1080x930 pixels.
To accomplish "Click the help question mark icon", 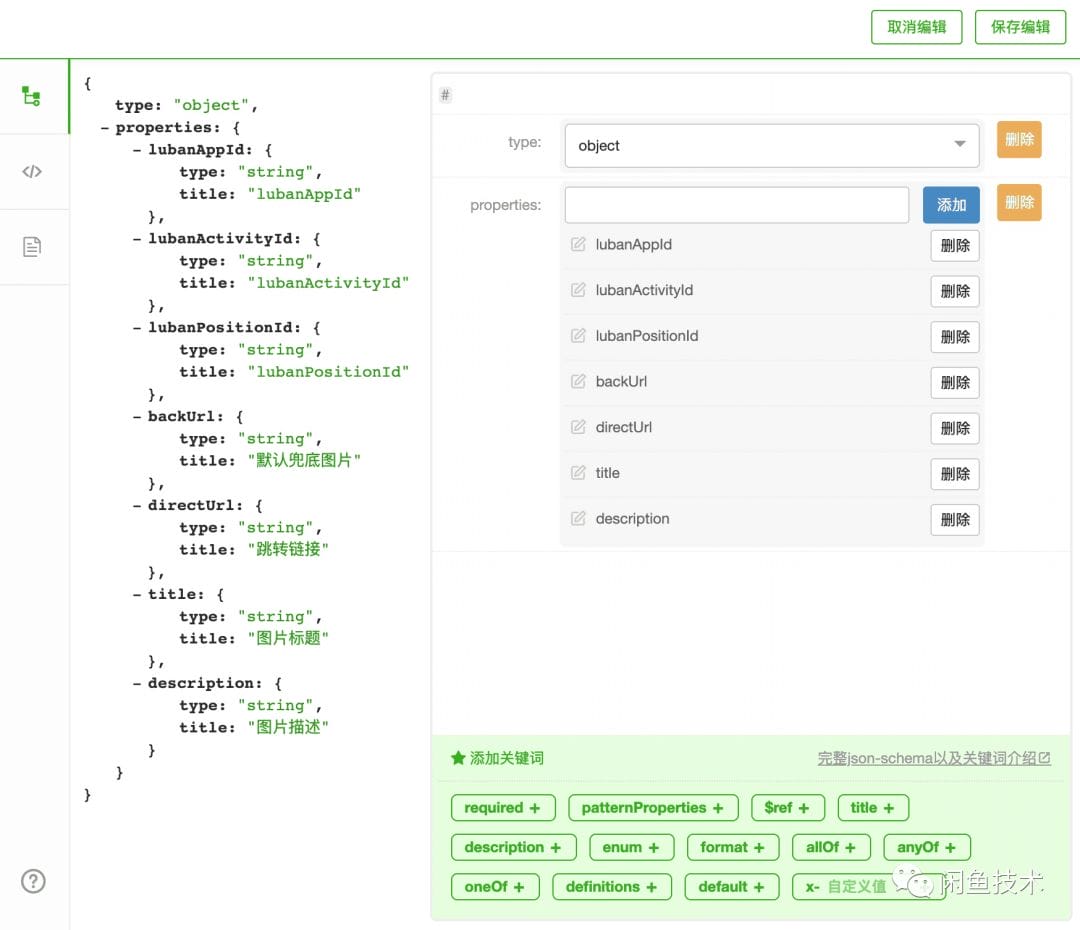I will tap(33, 881).
